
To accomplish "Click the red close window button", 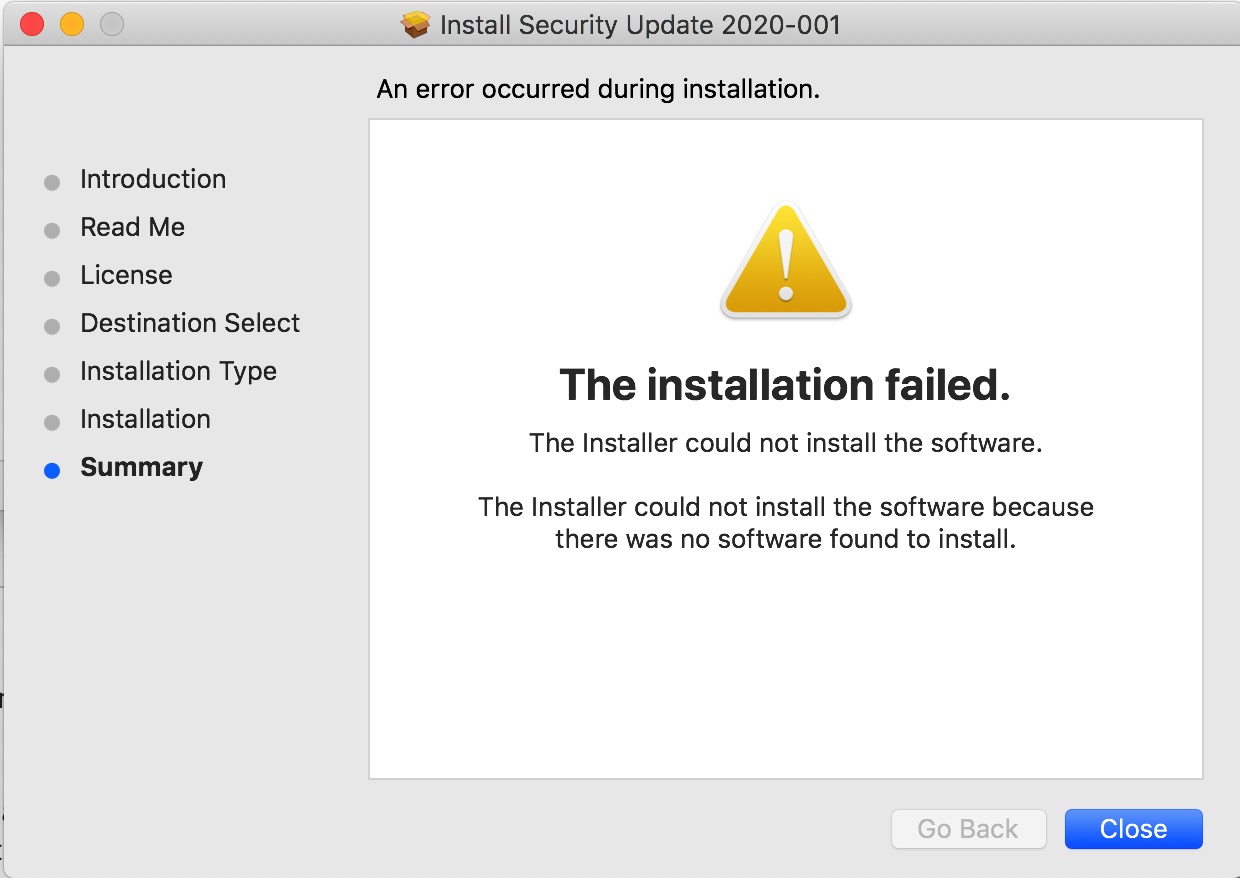I will pyautogui.click(x=32, y=24).
